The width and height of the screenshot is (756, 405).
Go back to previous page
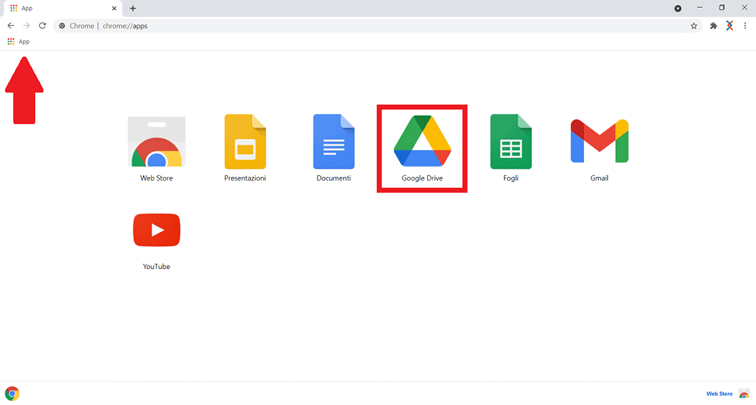[x=11, y=26]
